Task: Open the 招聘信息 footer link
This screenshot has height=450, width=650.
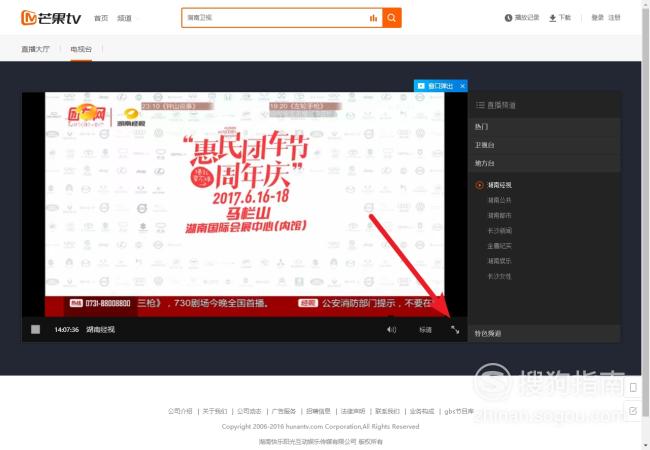Action: (318, 411)
